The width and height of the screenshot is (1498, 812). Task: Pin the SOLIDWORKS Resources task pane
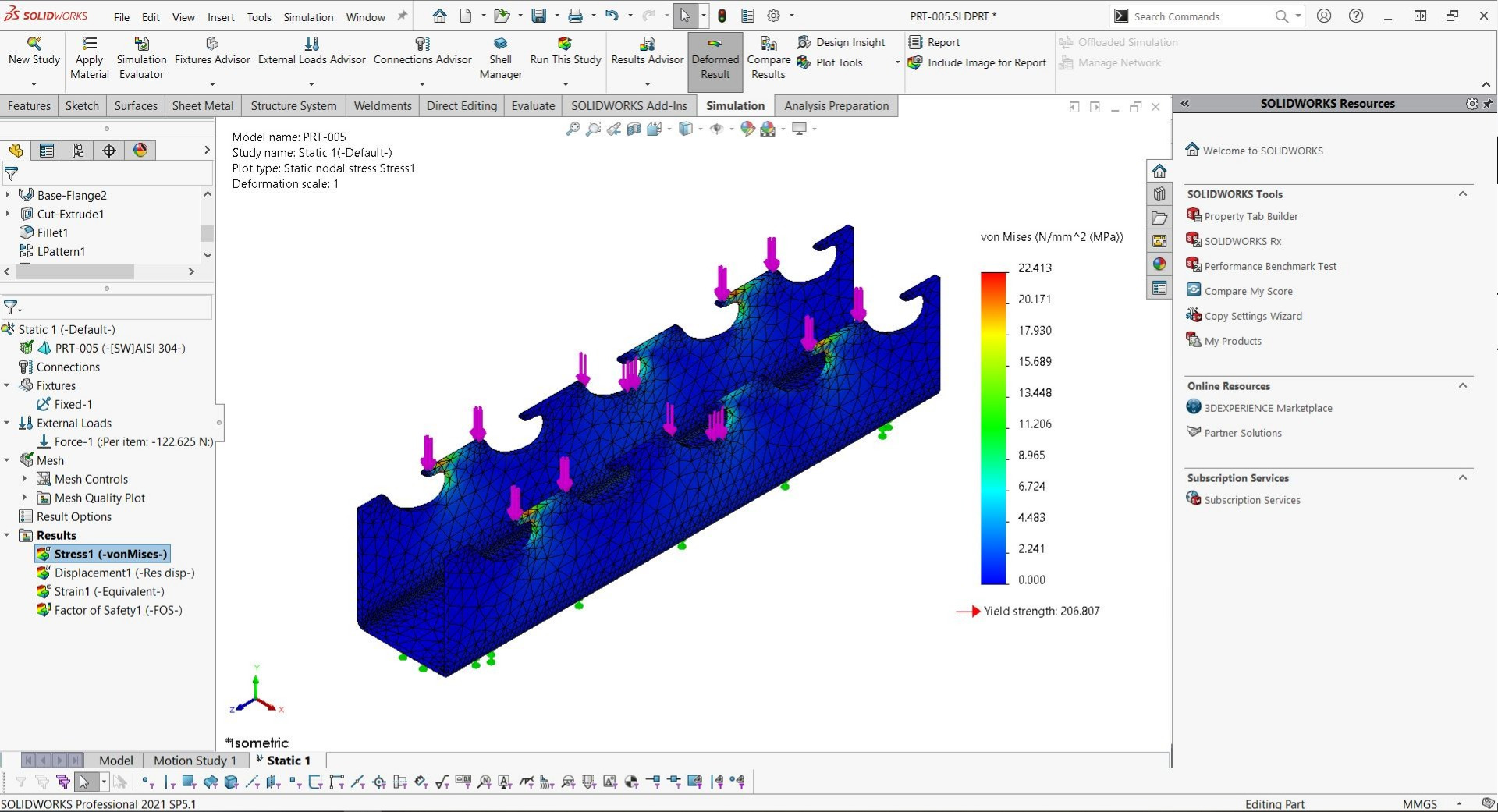pyautogui.click(x=1487, y=104)
